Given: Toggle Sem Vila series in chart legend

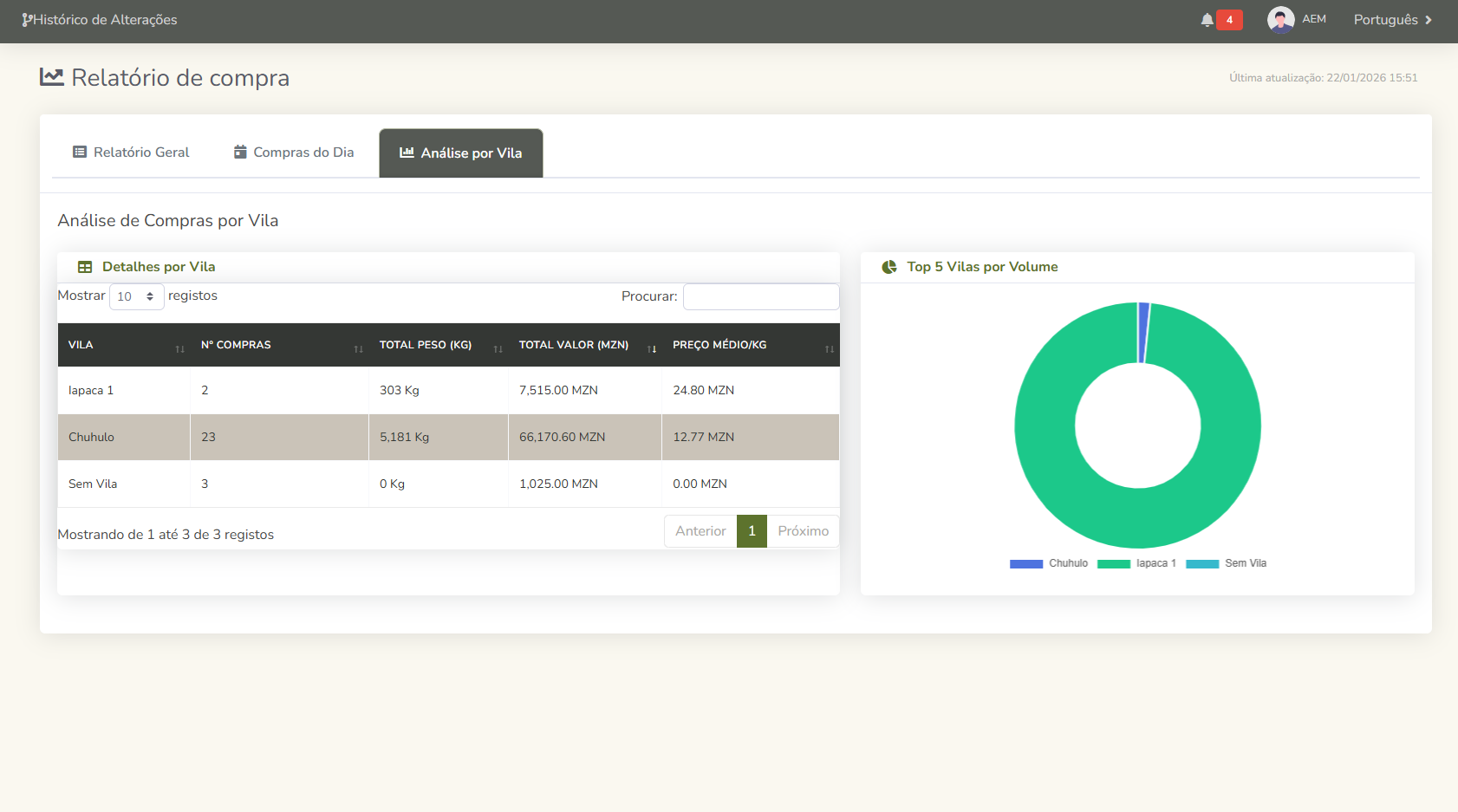Looking at the screenshot, I should click(x=1226, y=563).
